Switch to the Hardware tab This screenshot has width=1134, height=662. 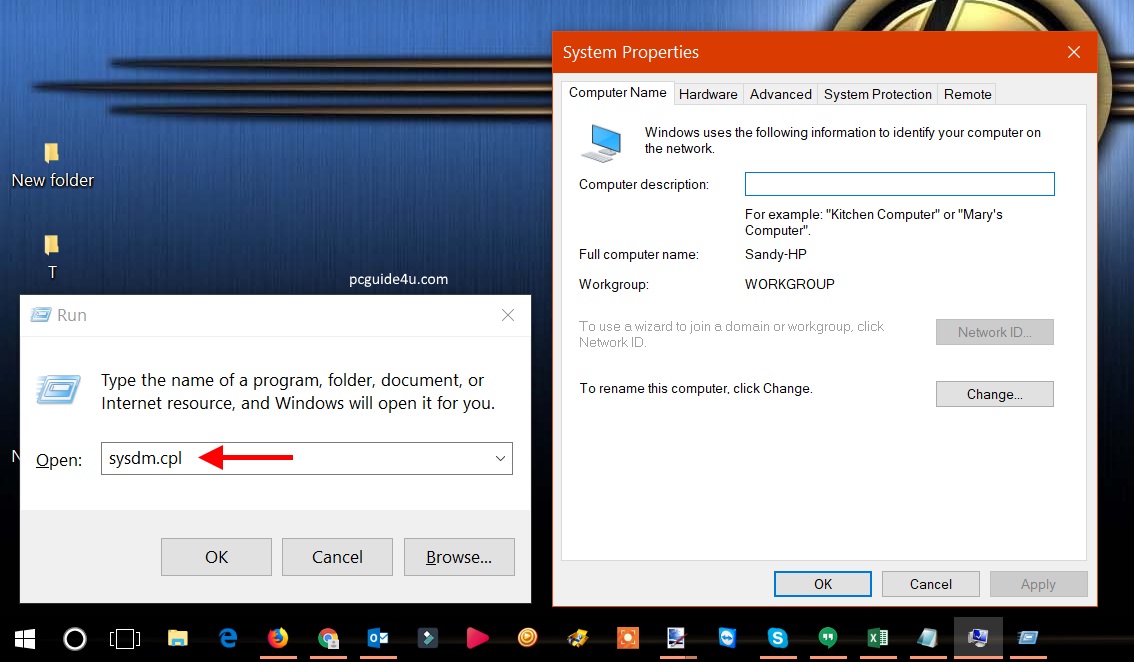pyautogui.click(x=708, y=94)
